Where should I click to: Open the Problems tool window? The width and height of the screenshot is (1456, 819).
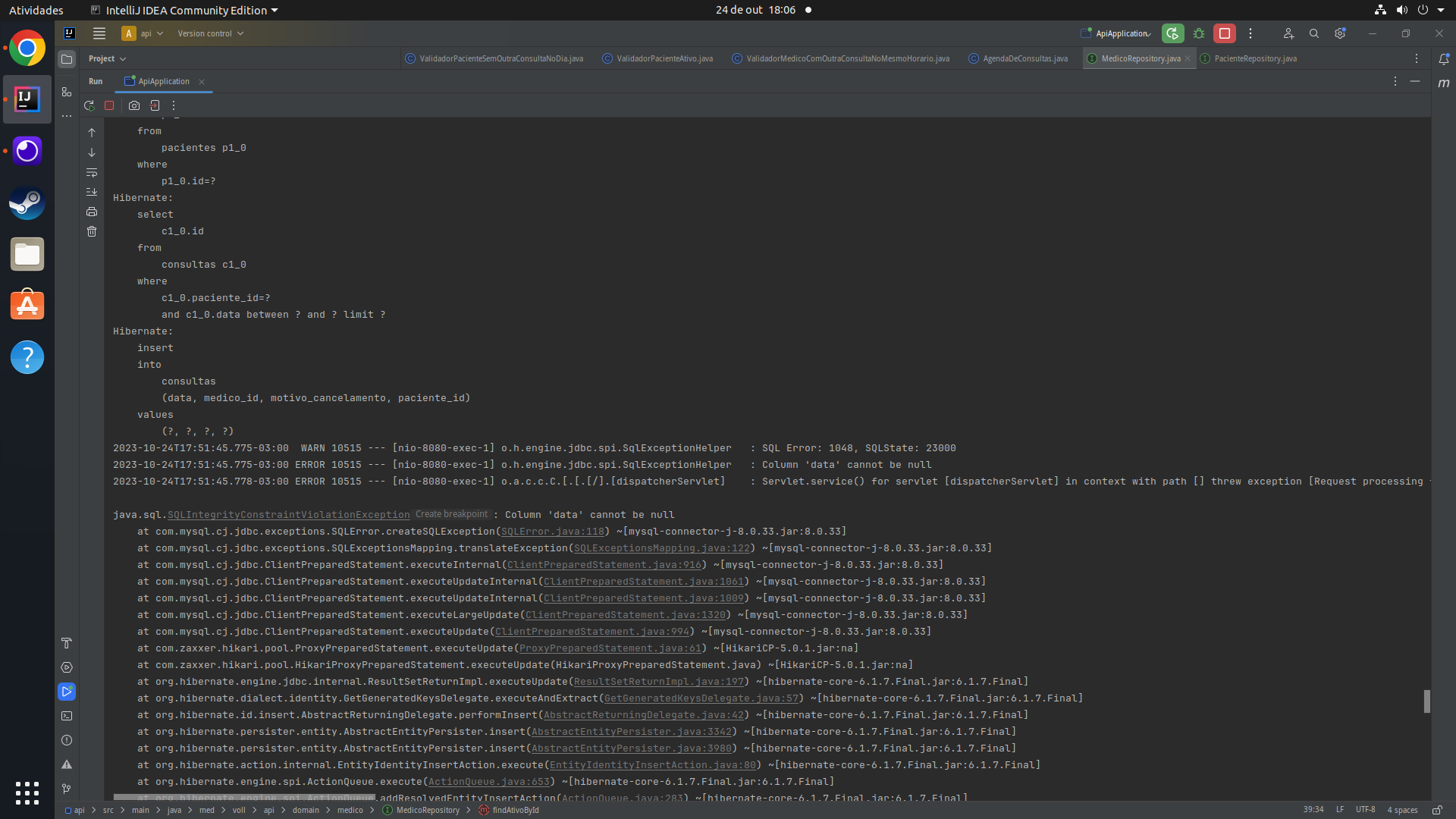(x=67, y=740)
